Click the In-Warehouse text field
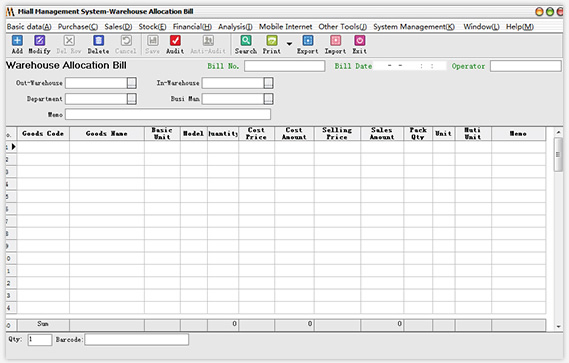This screenshot has height=363, width=569. tap(233, 83)
